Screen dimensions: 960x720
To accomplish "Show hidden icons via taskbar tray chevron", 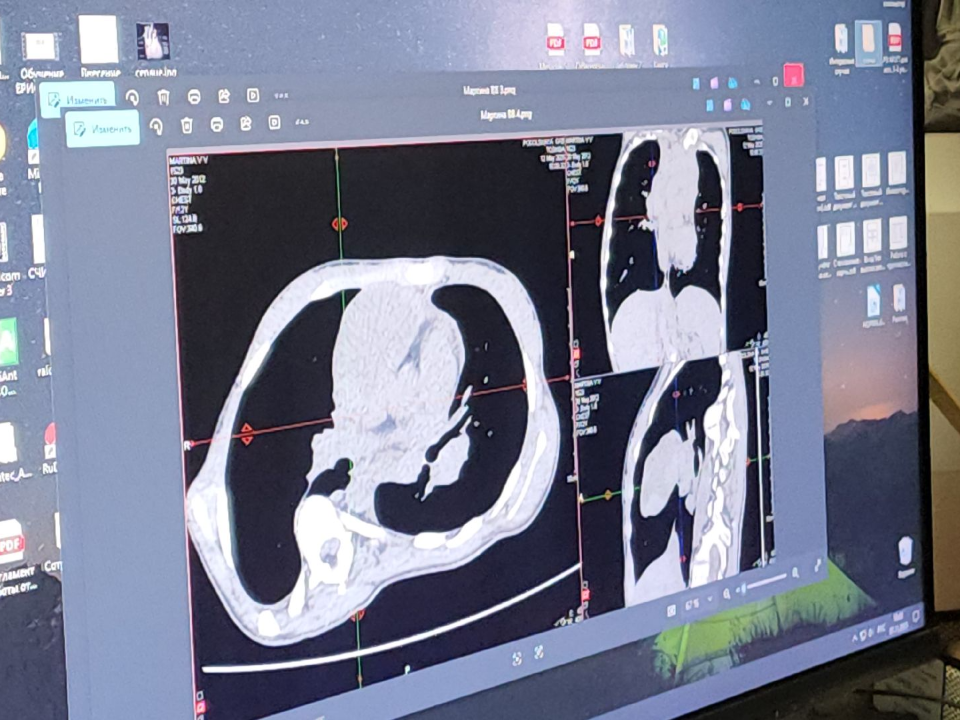I will (857, 638).
